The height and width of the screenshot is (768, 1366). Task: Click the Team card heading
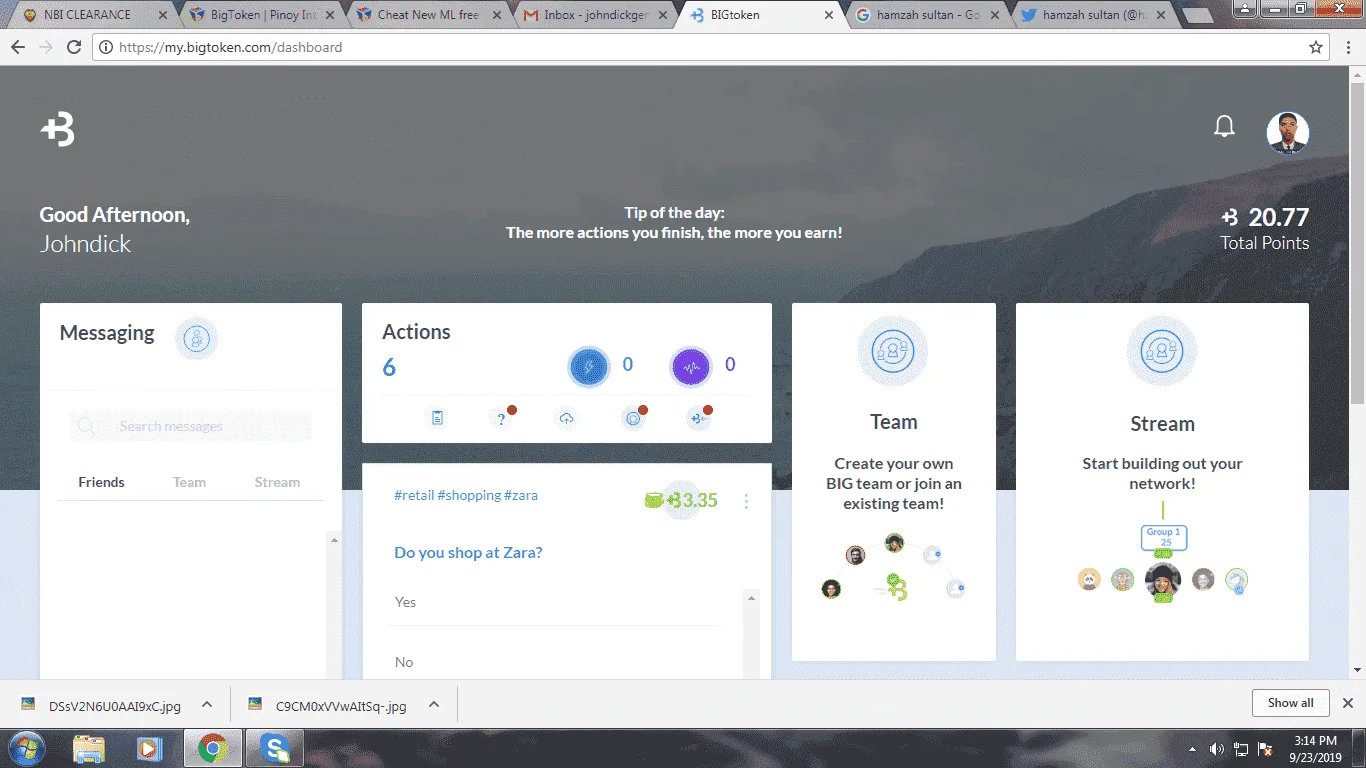point(893,422)
